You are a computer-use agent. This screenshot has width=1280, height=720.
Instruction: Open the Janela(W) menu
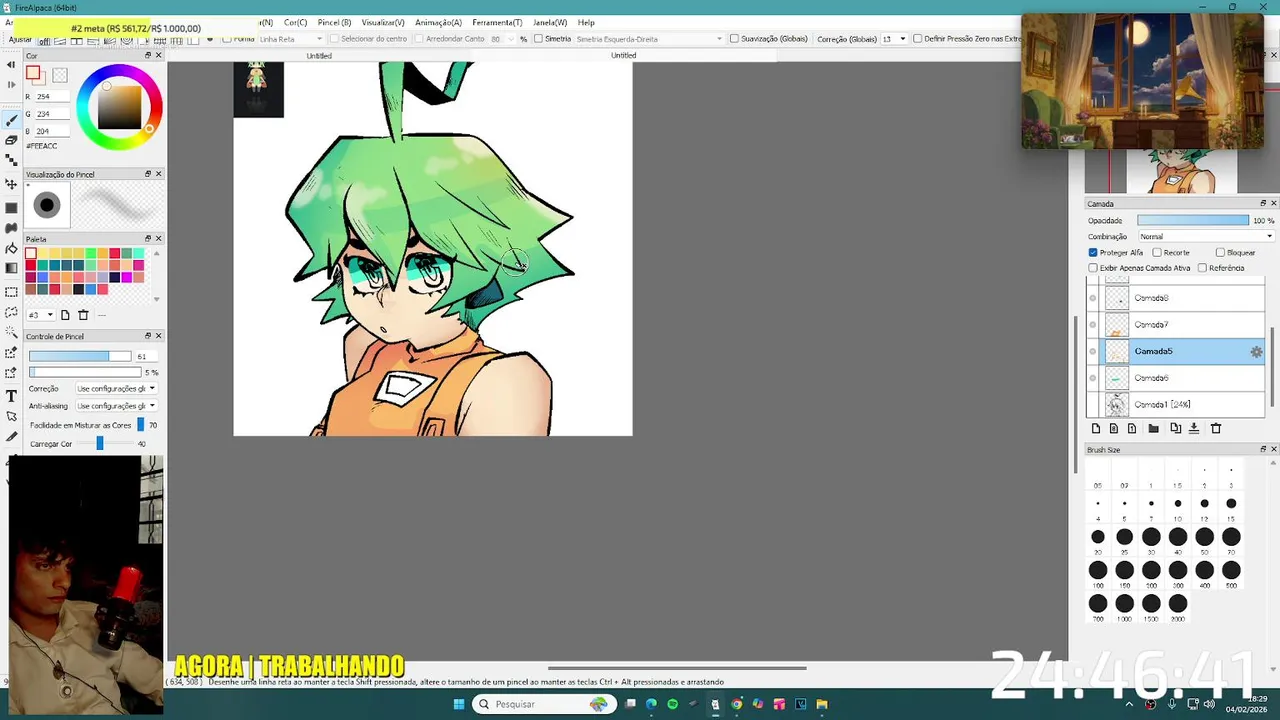click(x=550, y=22)
